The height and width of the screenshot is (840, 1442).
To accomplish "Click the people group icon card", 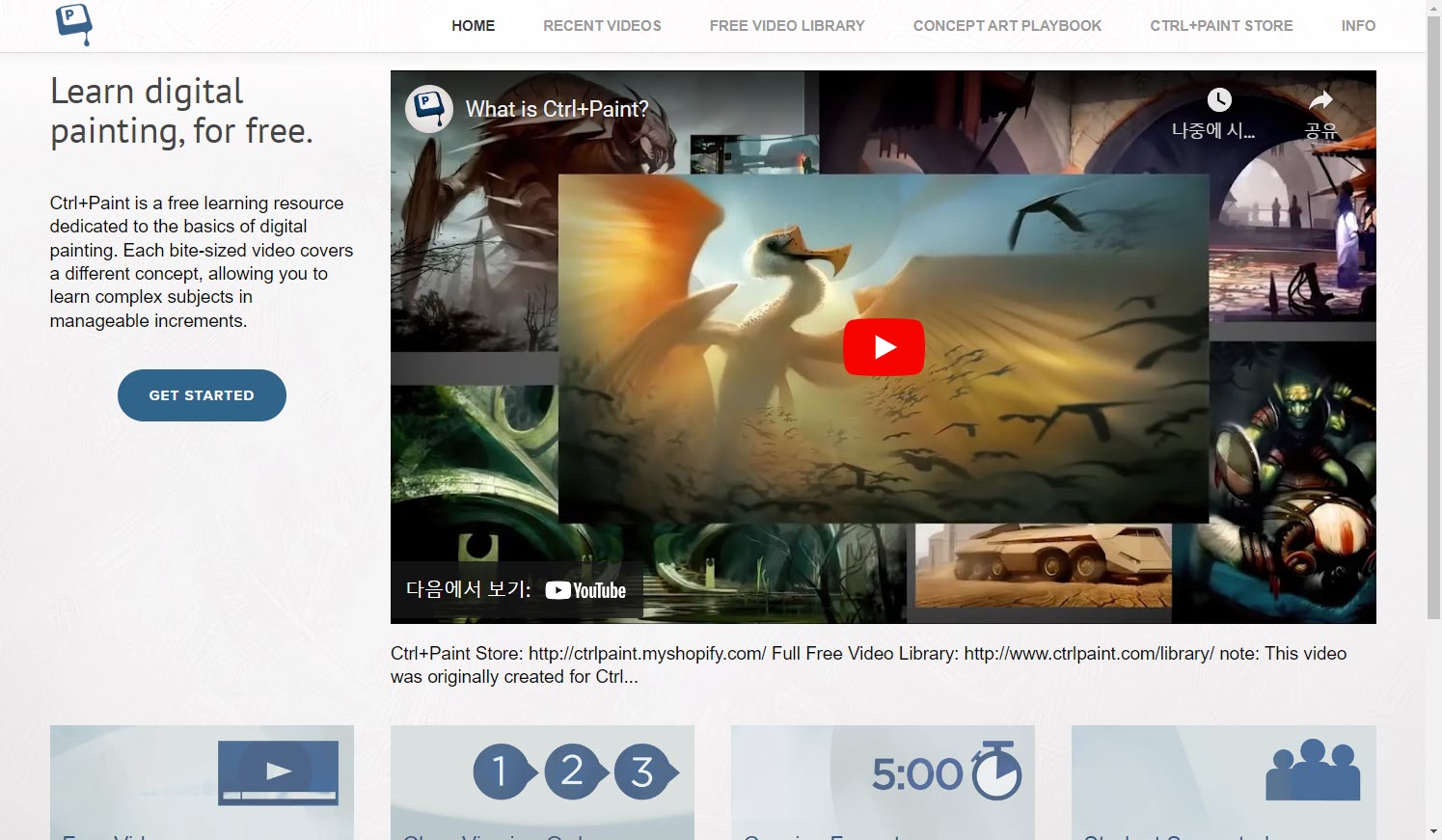I will tap(1223, 782).
